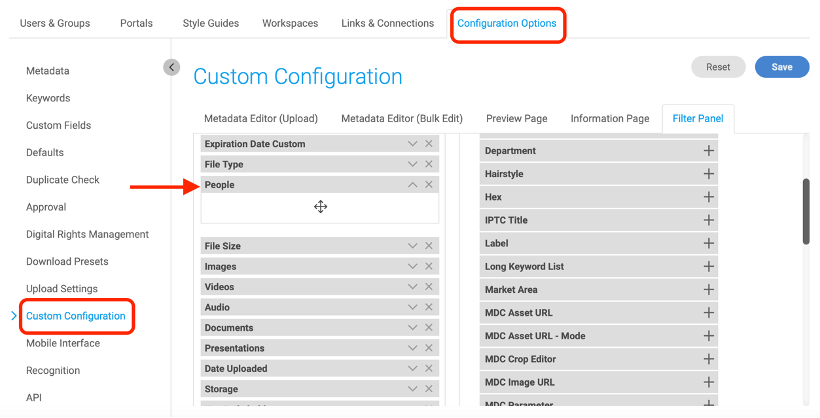The image size is (820, 418).
Task: Click the Reset button
Action: click(718, 67)
